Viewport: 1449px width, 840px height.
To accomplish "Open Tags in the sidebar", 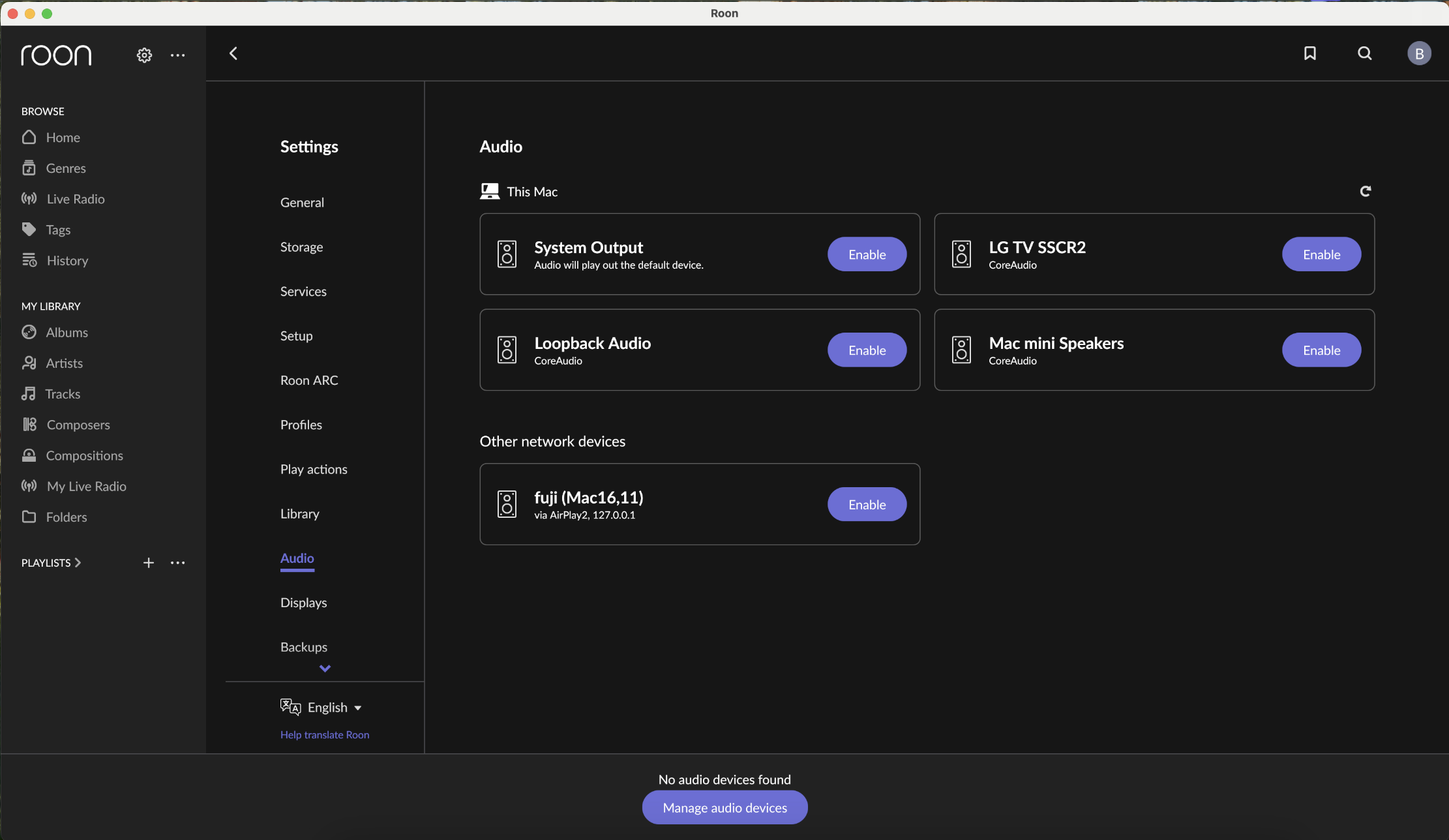I will (x=46, y=230).
